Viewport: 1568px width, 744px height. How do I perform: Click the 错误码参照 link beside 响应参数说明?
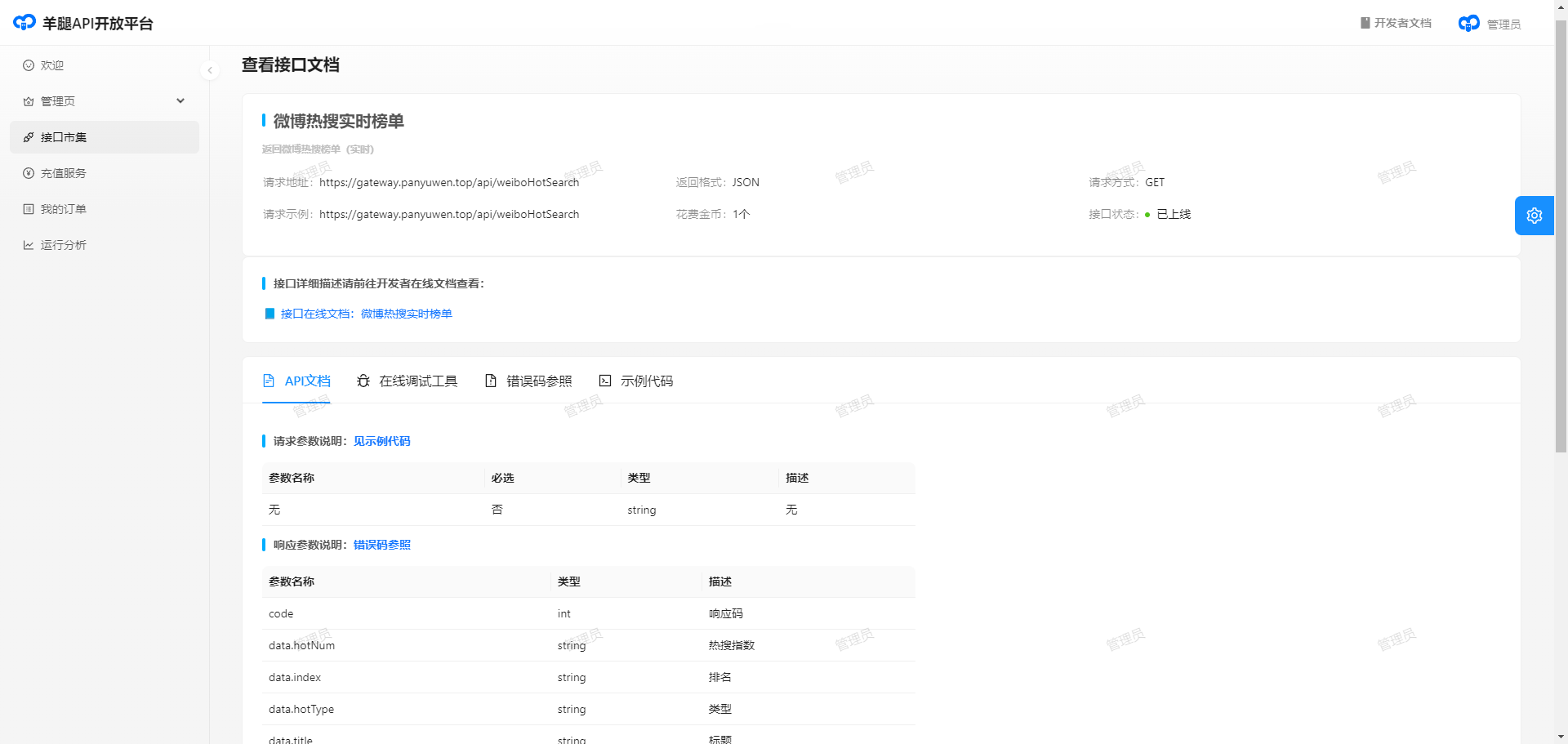[x=381, y=545]
